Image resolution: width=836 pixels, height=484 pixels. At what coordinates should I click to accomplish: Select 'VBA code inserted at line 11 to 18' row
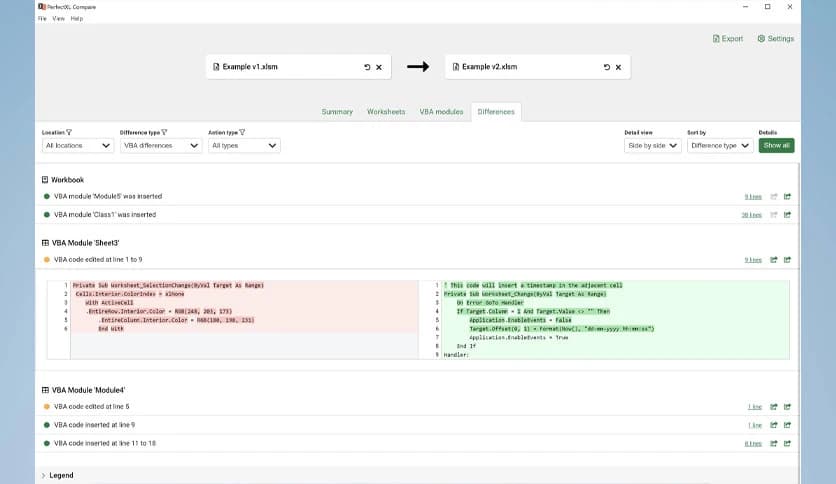coord(417,443)
